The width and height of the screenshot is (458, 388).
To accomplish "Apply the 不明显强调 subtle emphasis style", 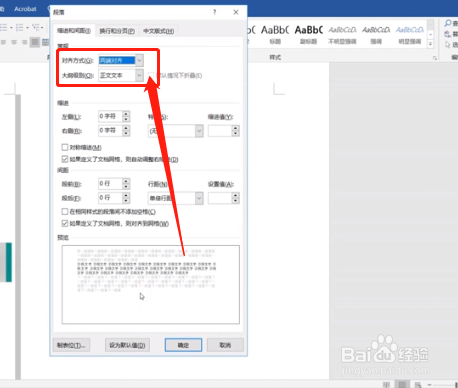I will 342,35.
